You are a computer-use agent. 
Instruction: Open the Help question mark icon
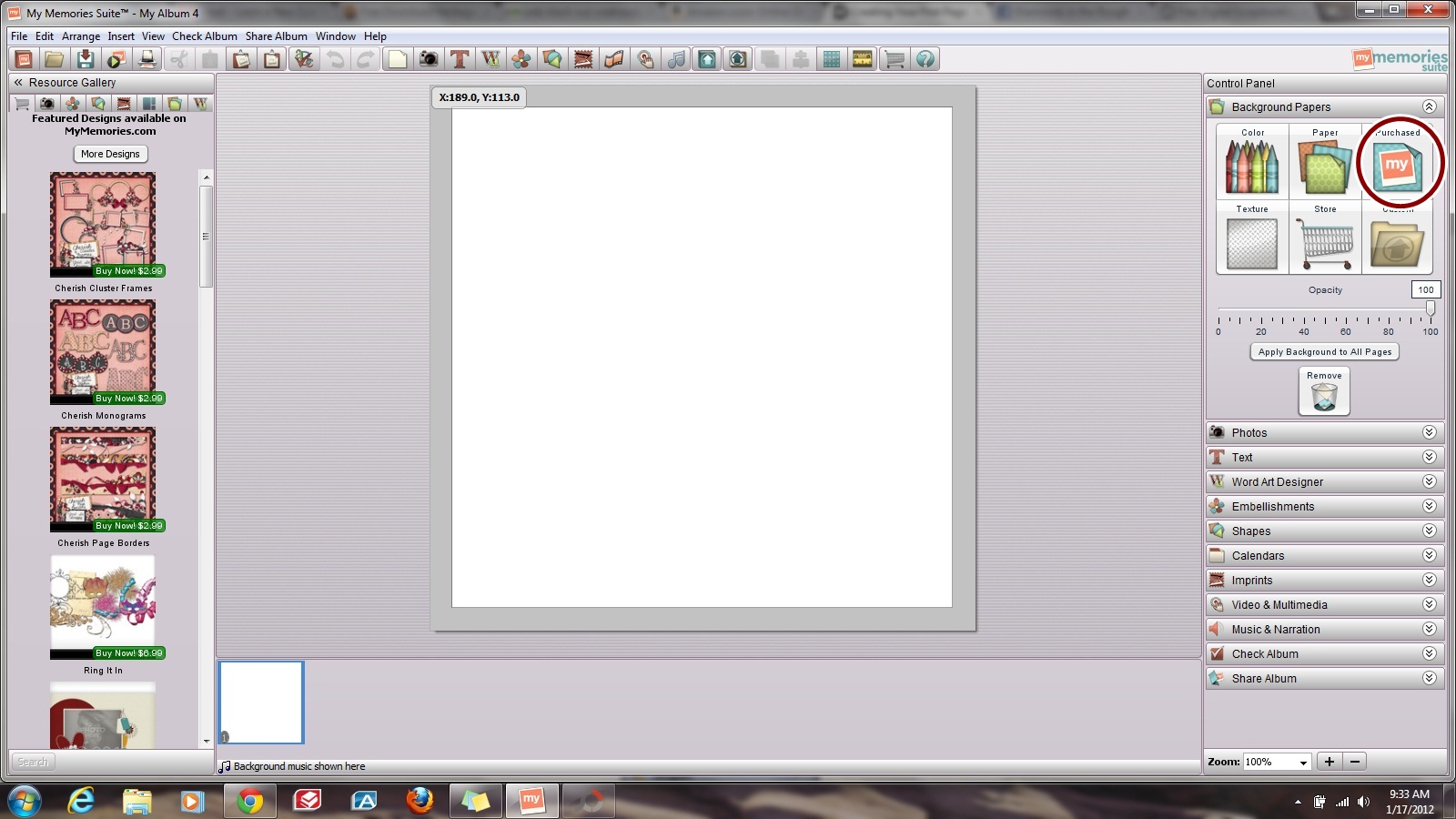coord(925,59)
